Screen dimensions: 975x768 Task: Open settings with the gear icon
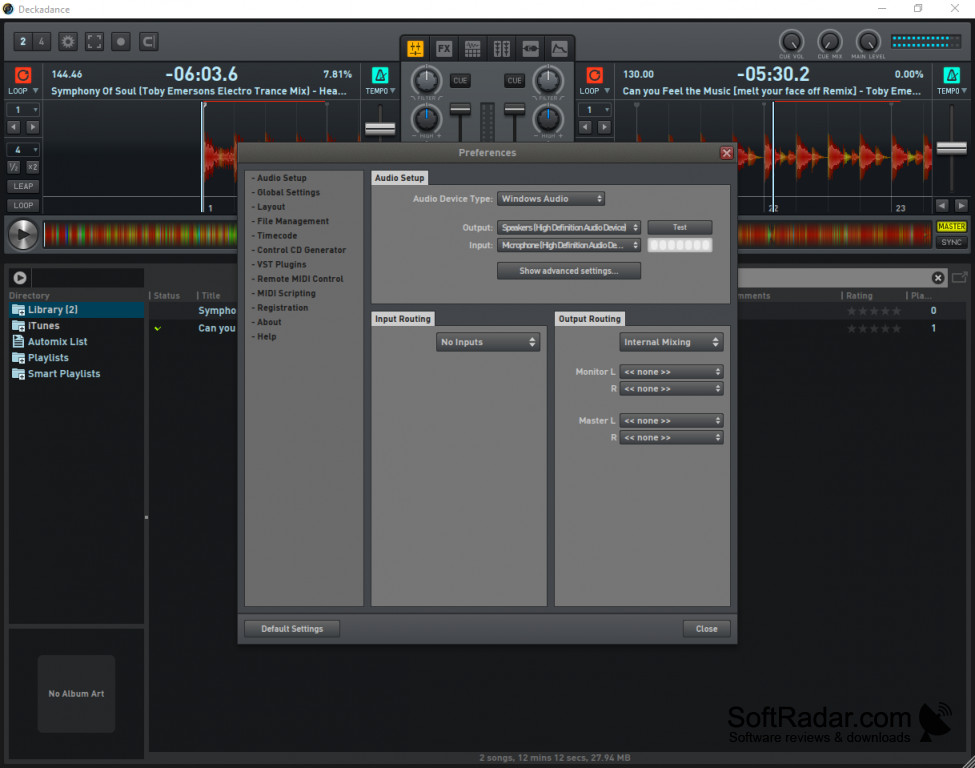(68, 42)
